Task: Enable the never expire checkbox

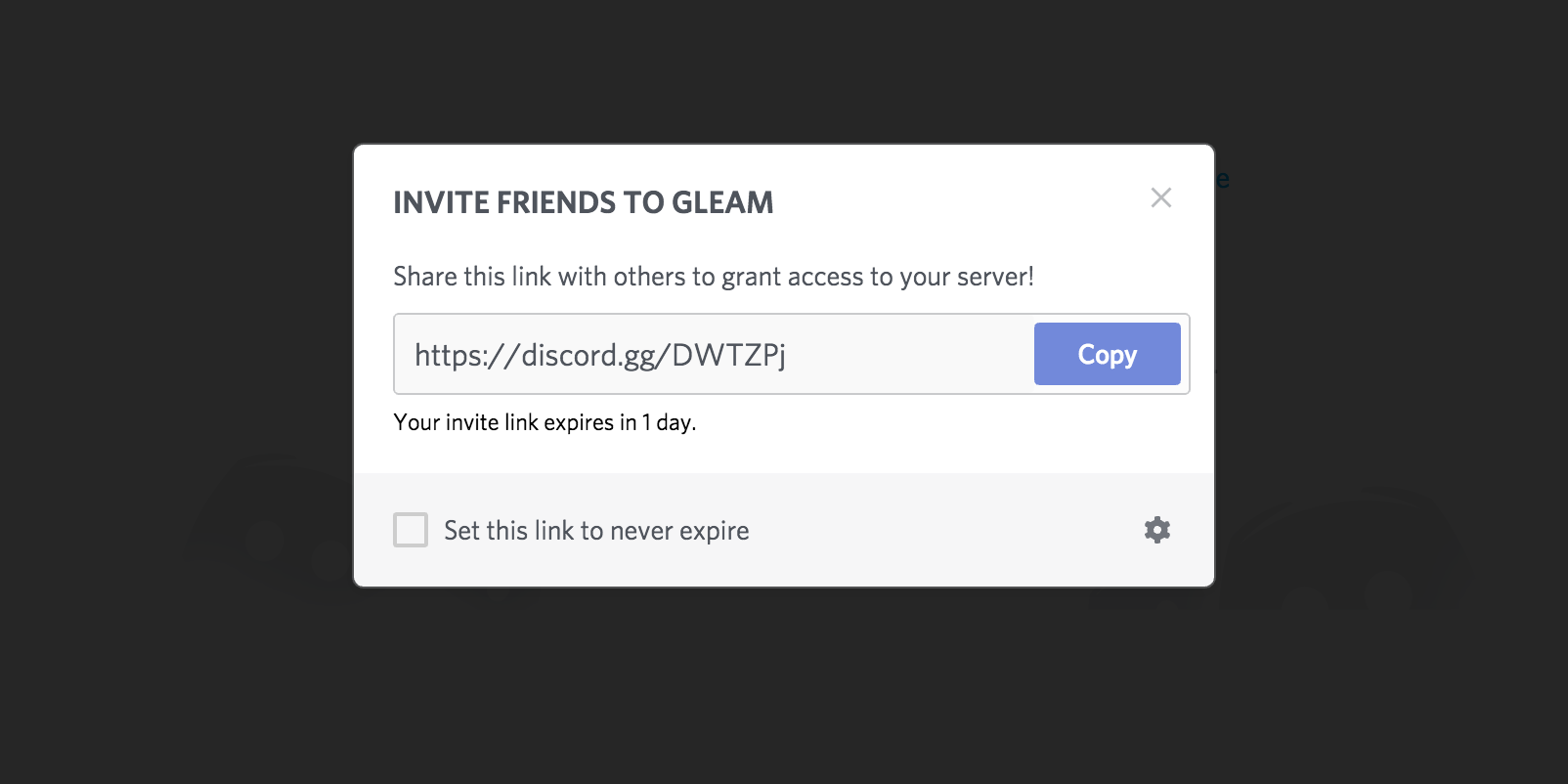Action: coord(411,530)
